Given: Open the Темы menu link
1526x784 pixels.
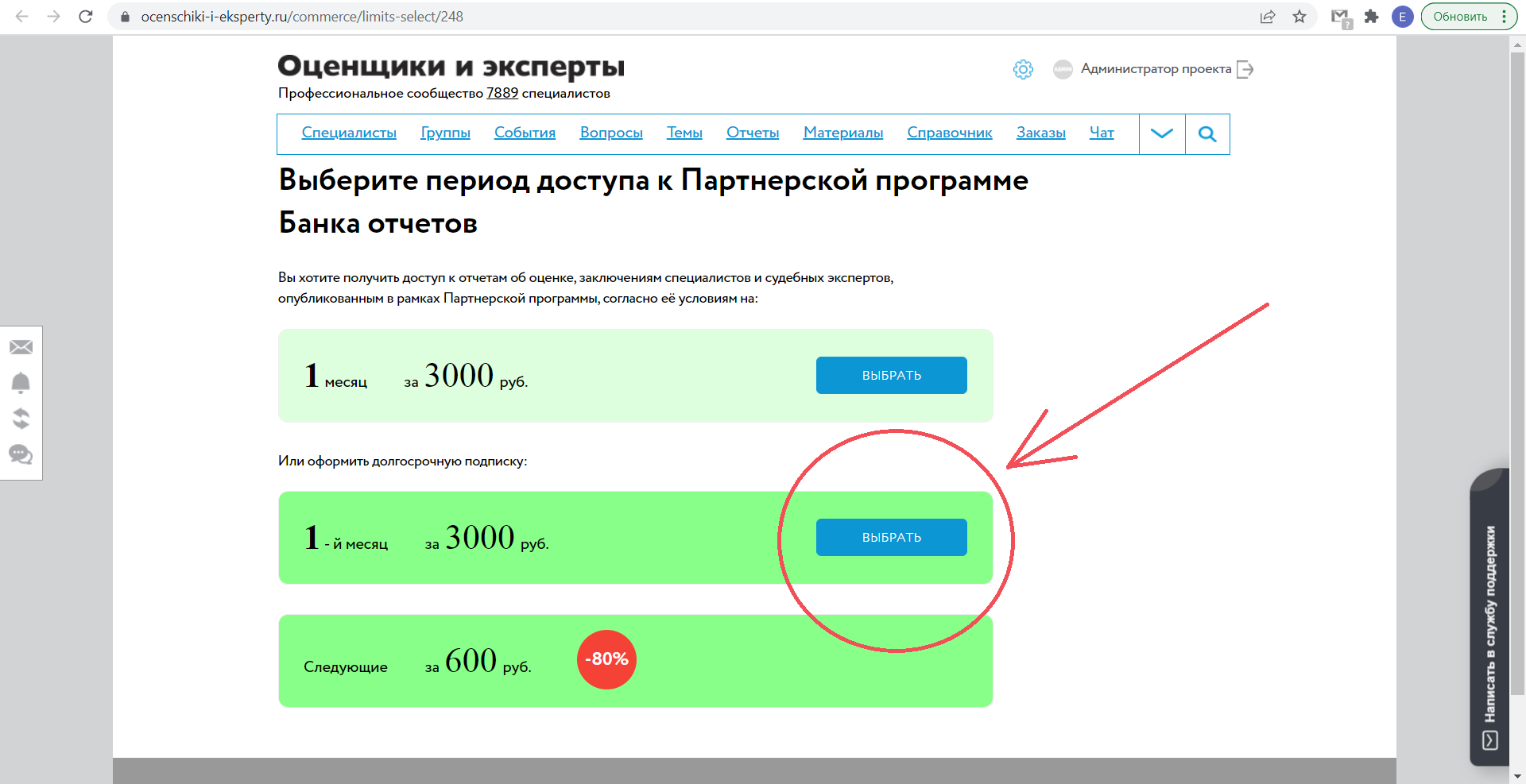Looking at the screenshot, I should [684, 133].
